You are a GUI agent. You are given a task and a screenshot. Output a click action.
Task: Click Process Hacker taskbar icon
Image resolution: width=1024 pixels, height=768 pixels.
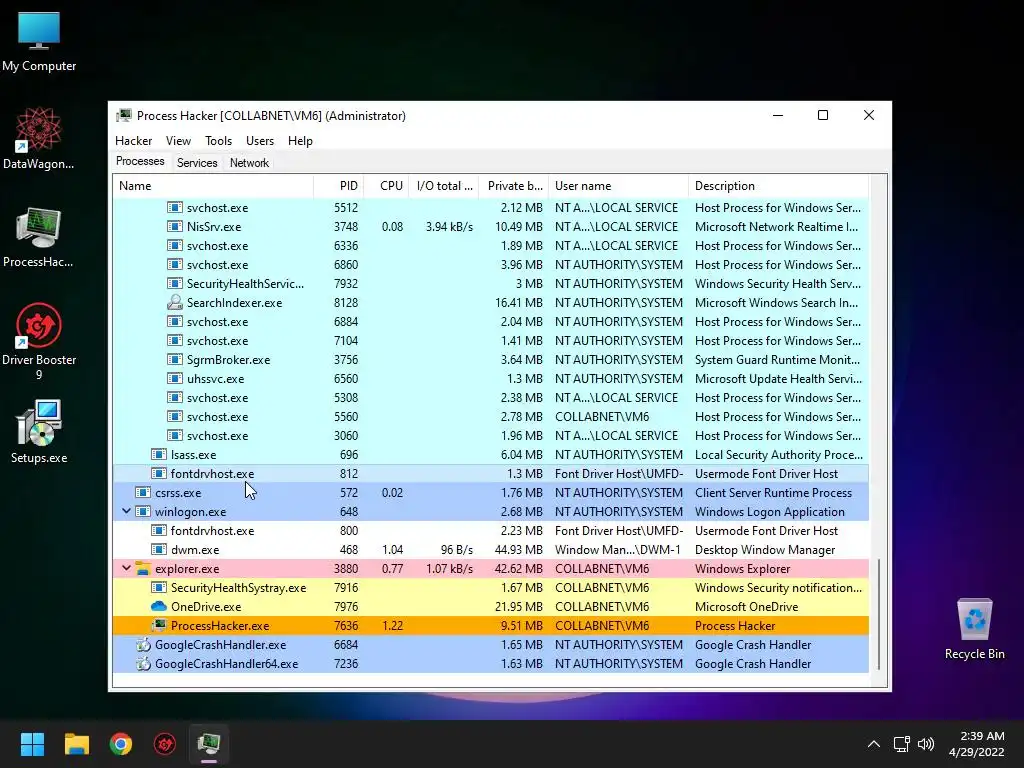(x=209, y=744)
